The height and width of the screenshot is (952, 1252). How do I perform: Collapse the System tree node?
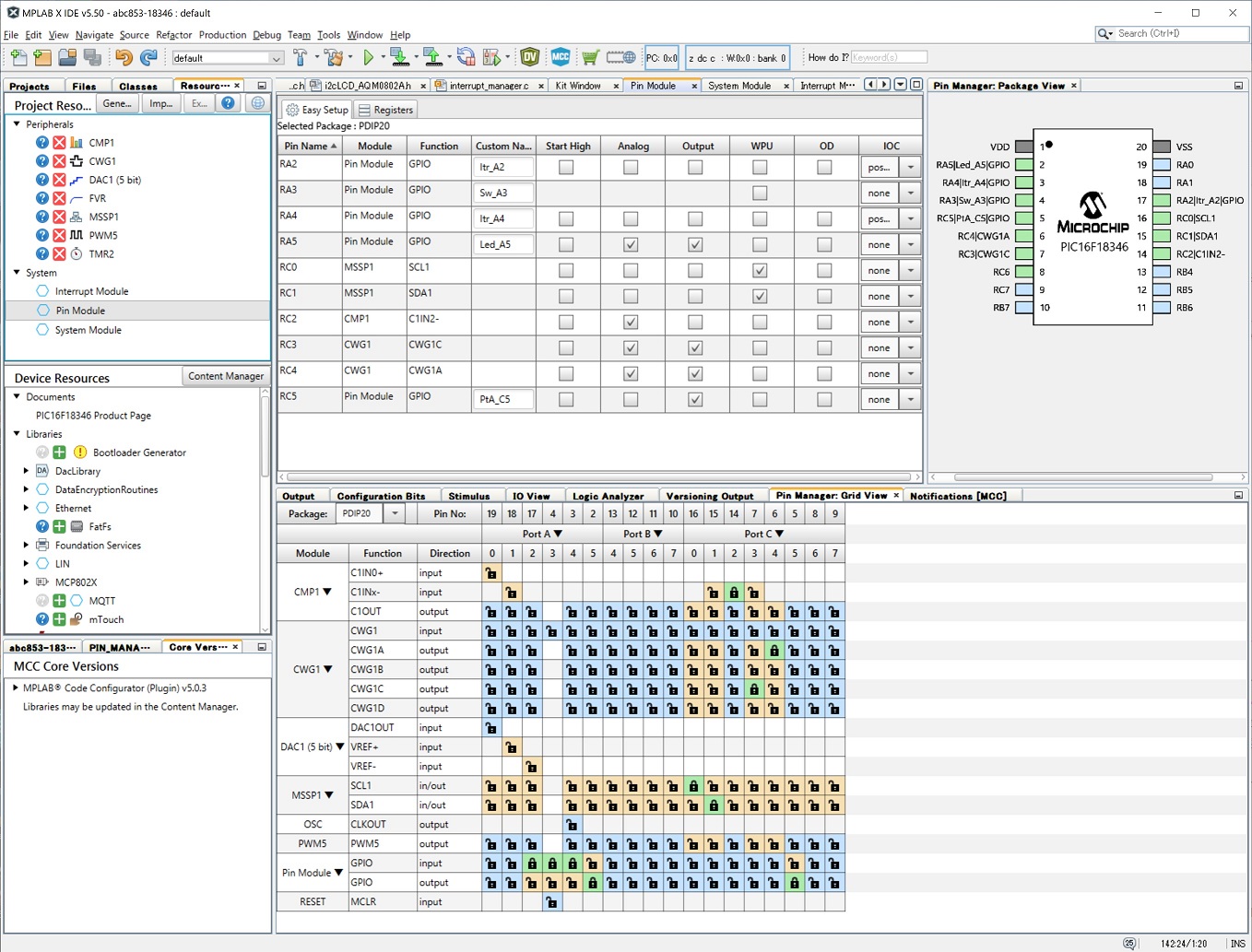tap(17, 272)
